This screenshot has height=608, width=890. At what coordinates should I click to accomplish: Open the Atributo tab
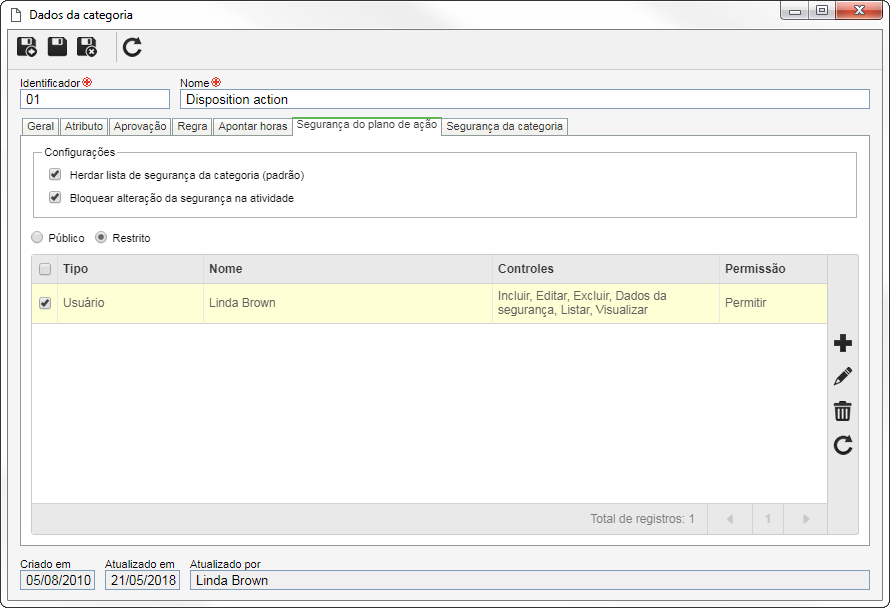coord(84,126)
